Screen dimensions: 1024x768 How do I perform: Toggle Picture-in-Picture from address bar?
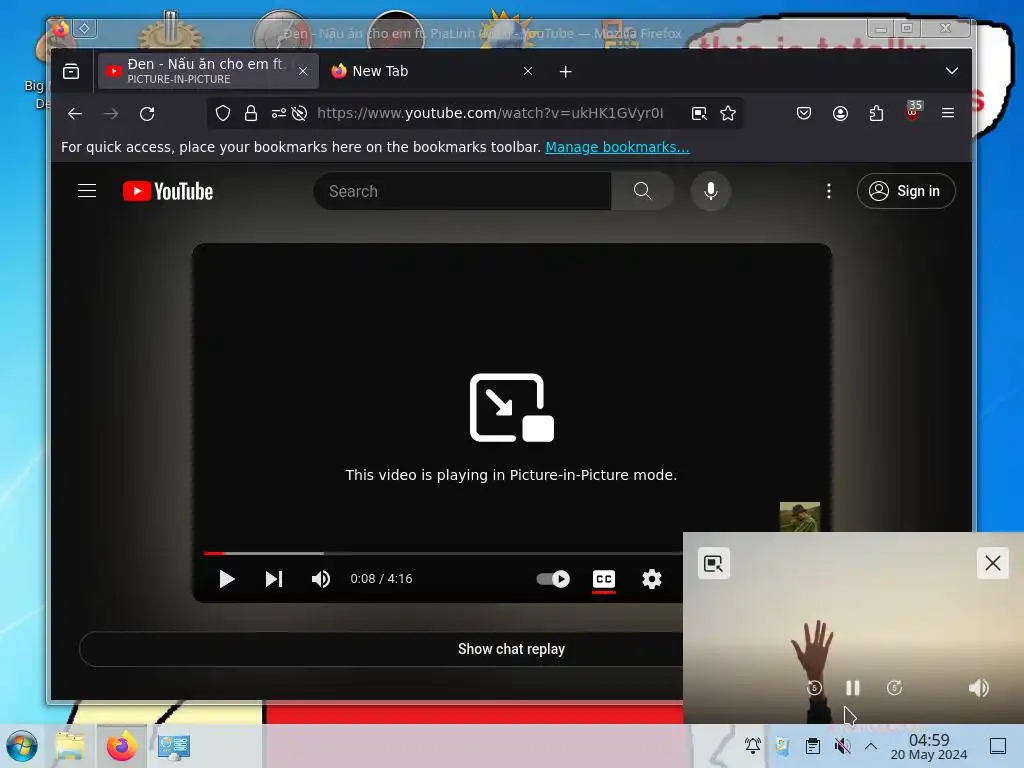pyautogui.click(x=699, y=114)
